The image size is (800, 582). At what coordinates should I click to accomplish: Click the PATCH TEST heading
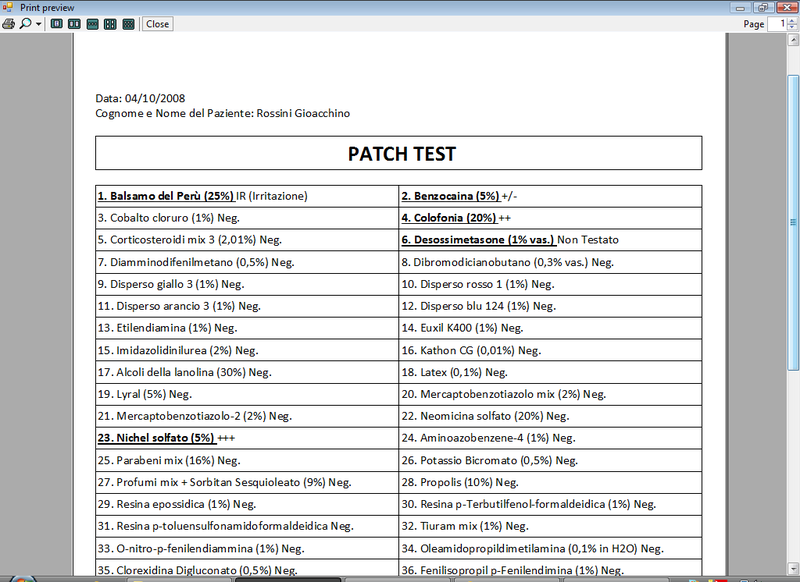tap(402, 154)
